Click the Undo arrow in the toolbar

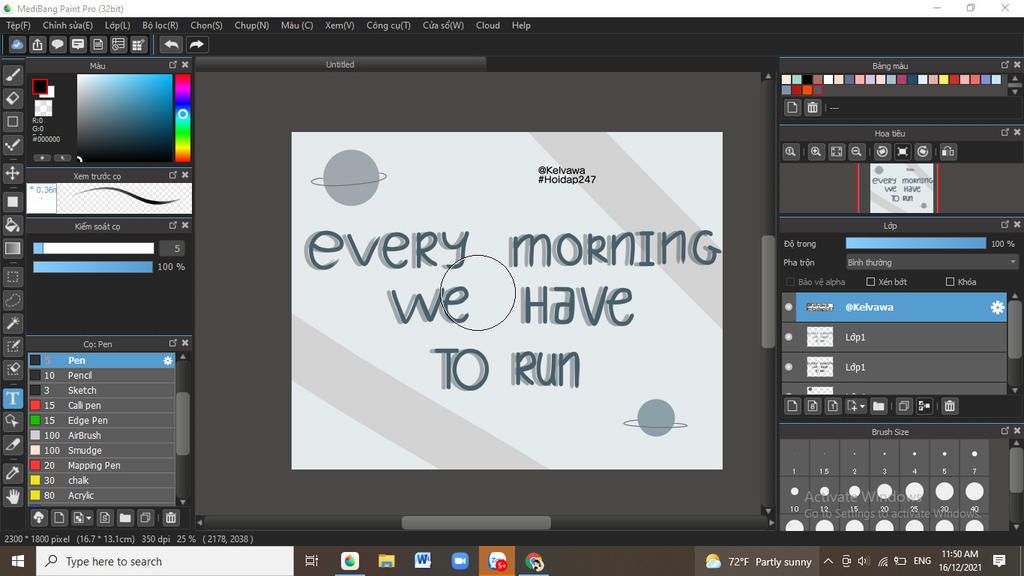(x=171, y=44)
